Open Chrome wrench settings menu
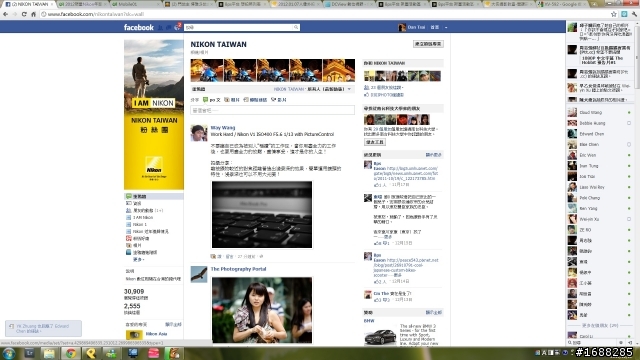Screen dimensions: 640x360 pyautogui.click(x=634, y=14)
